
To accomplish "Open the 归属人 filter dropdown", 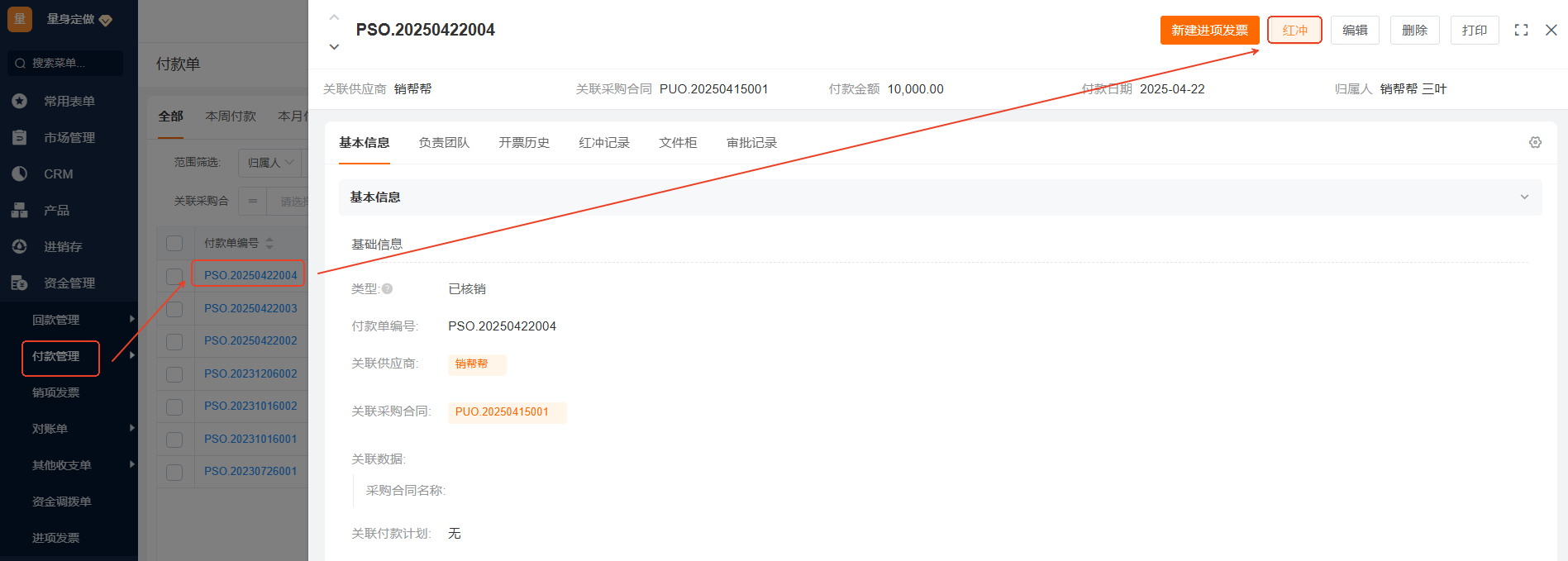I will click(270, 163).
